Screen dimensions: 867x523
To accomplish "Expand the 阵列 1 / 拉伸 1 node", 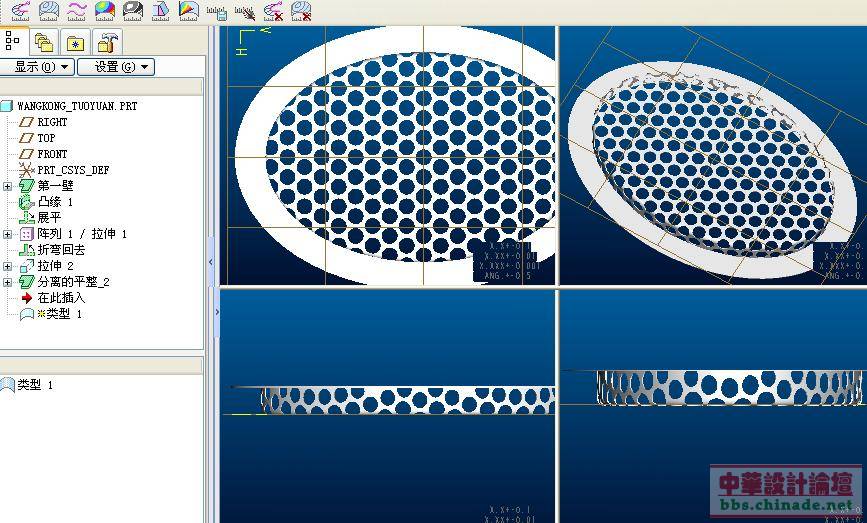I will click(7, 234).
